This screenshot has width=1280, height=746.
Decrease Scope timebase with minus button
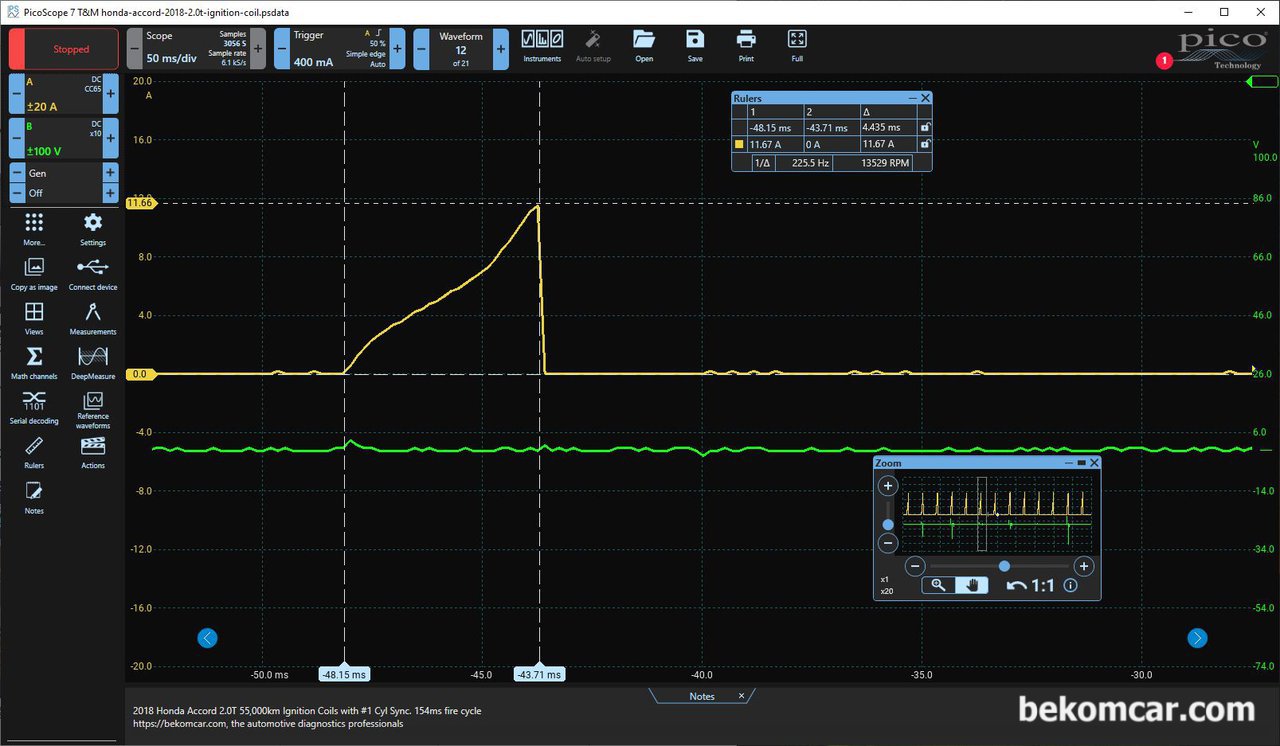pyautogui.click(x=135, y=49)
